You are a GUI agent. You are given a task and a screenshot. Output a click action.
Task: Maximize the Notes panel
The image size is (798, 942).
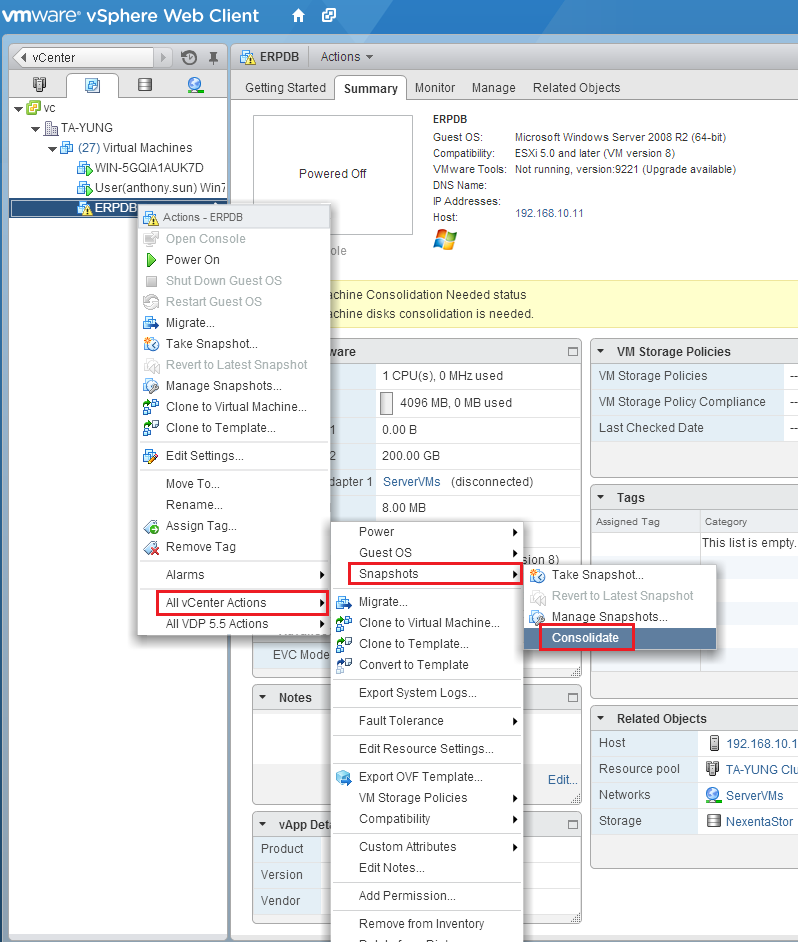click(573, 697)
